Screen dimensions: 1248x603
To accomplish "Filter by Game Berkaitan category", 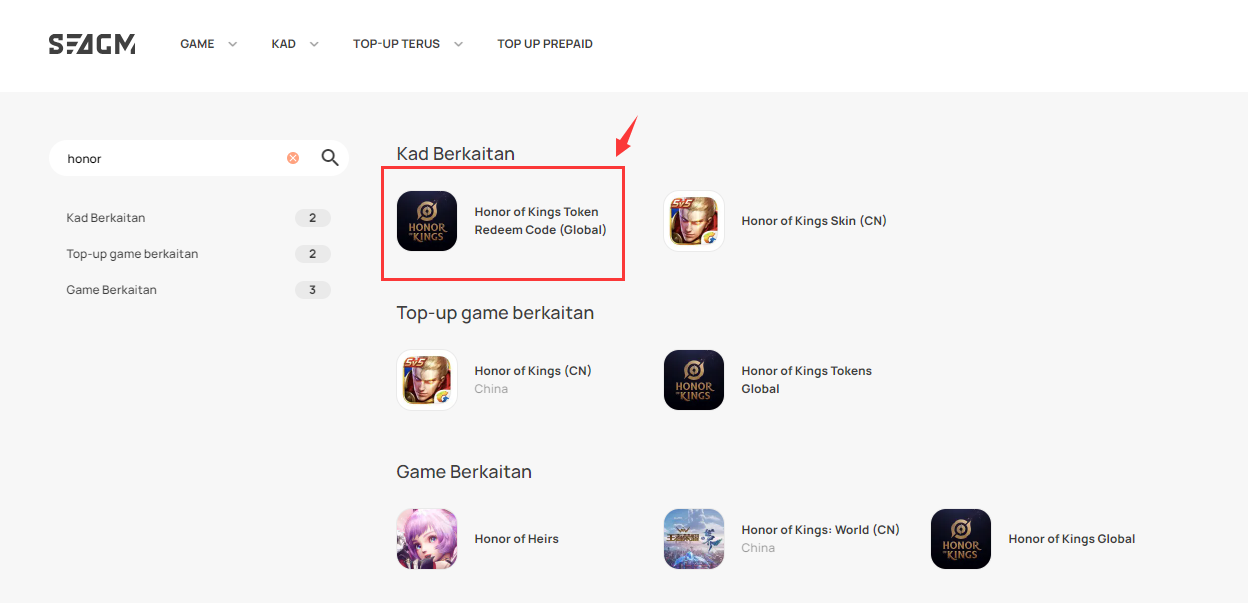I will (x=198, y=290).
